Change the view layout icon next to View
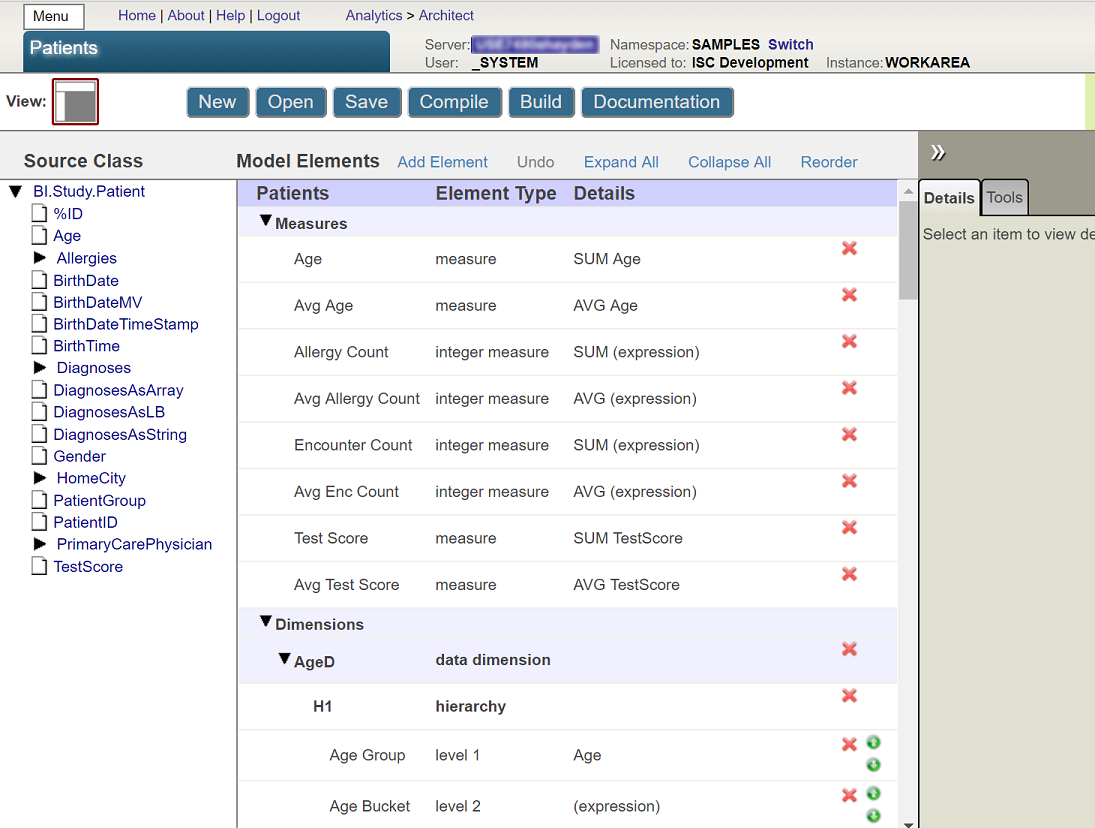Image resolution: width=1095 pixels, height=828 pixels. (75, 102)
